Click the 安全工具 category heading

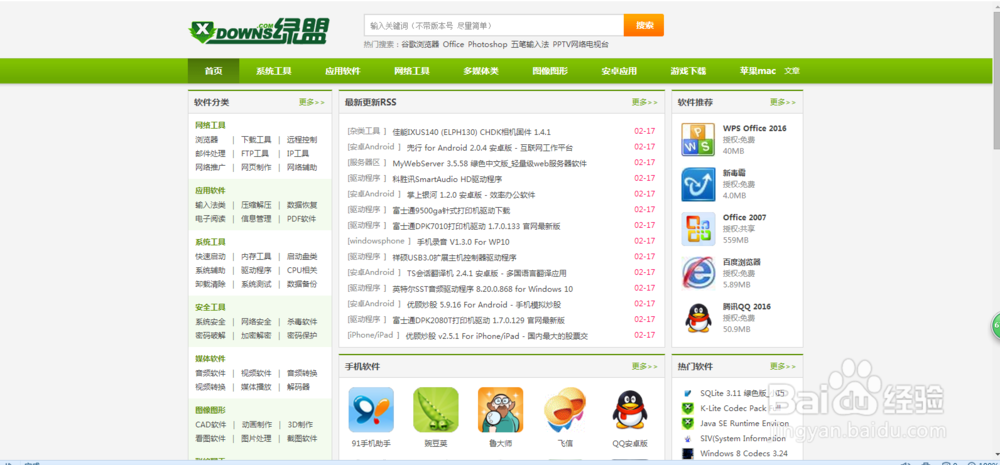[210, 307]
